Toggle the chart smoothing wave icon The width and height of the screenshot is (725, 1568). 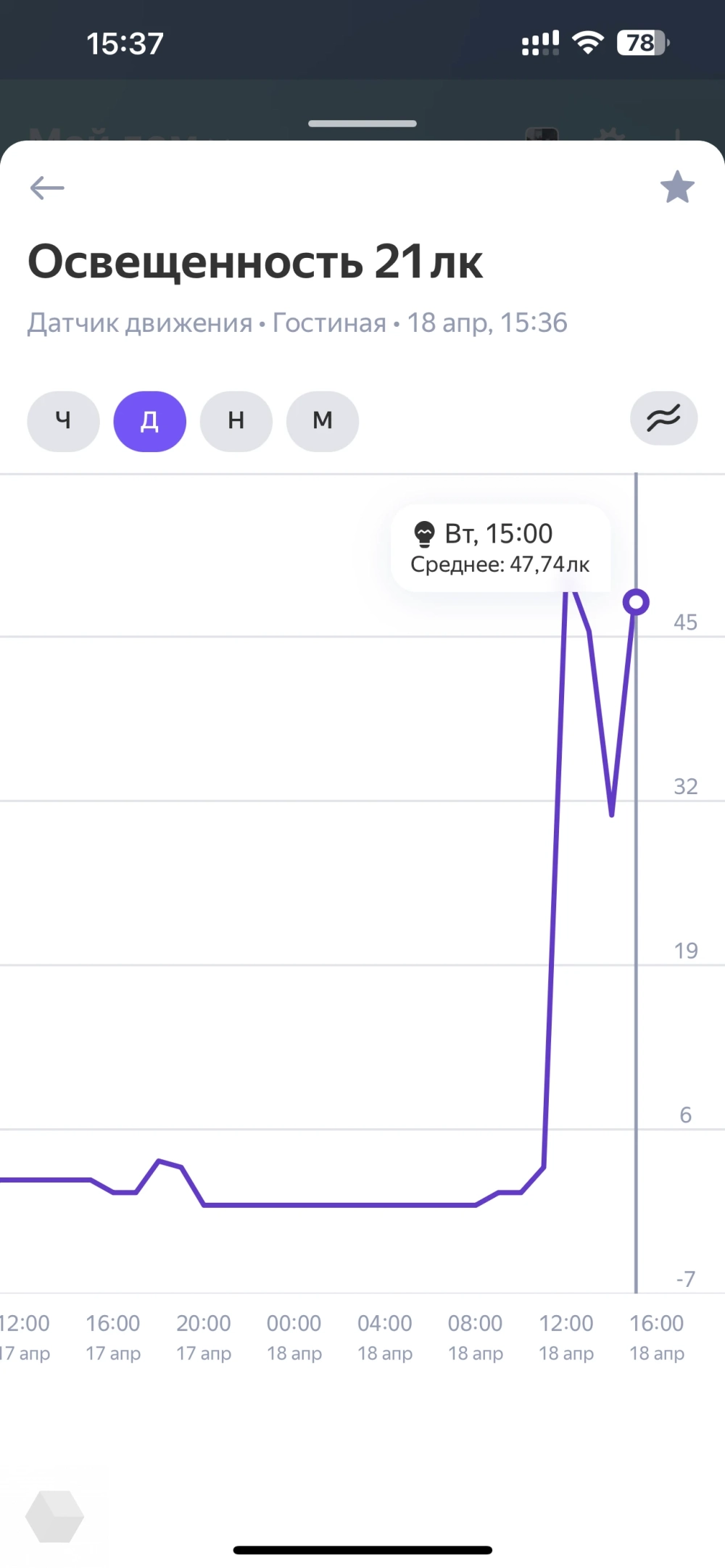[663, 419]
